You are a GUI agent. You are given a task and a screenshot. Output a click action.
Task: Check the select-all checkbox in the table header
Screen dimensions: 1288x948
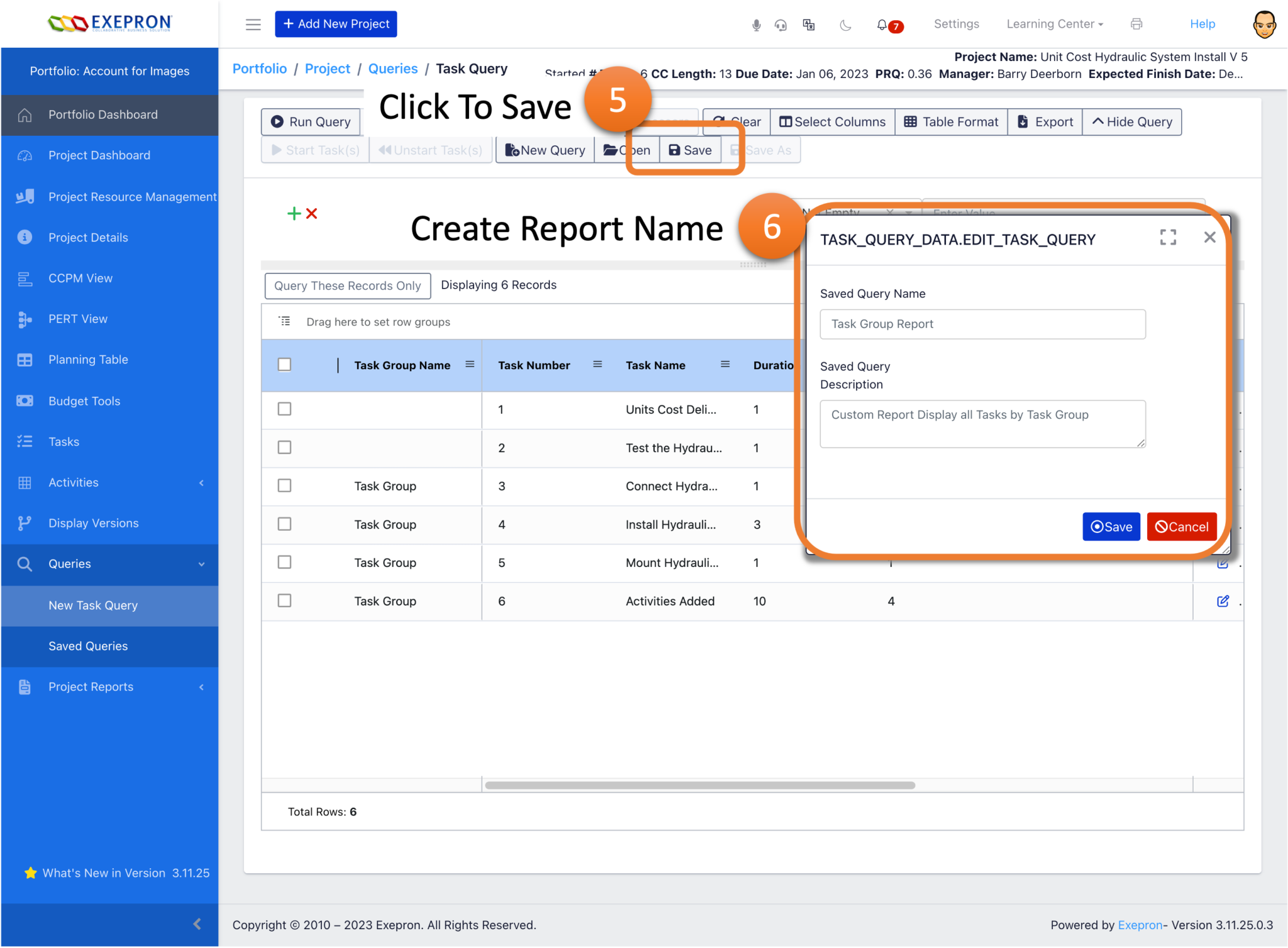284,364
